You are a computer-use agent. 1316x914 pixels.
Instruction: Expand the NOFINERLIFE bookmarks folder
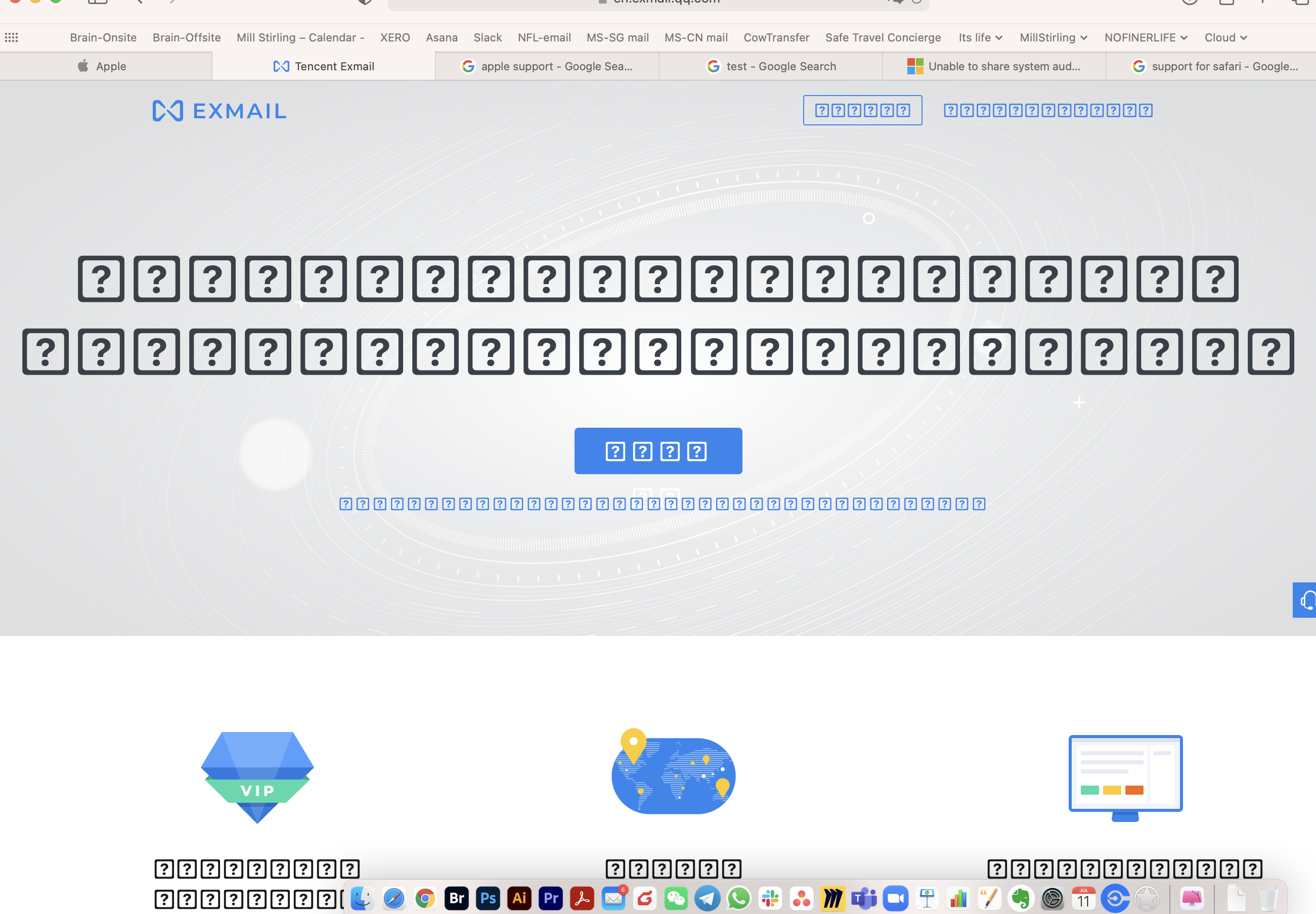[1146, 38]
